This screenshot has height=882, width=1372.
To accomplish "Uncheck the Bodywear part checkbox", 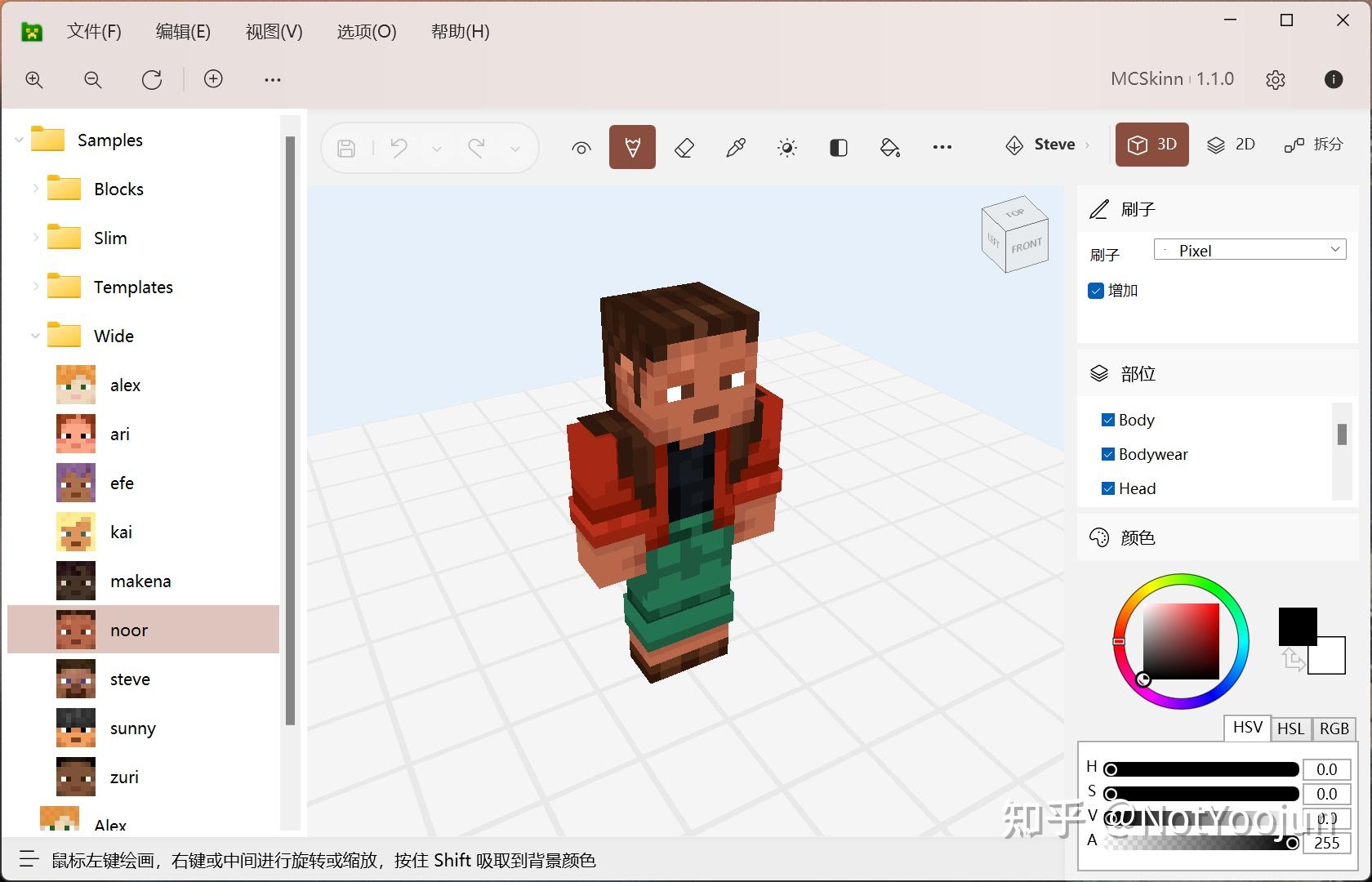I will 1108,454.
